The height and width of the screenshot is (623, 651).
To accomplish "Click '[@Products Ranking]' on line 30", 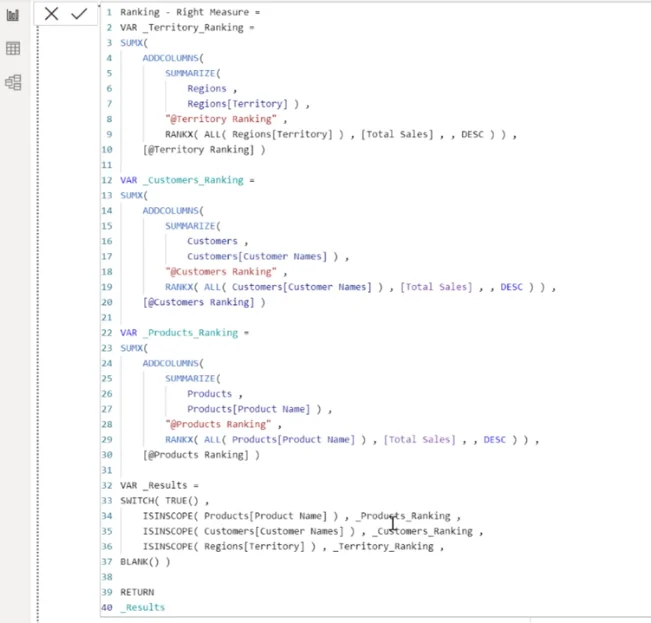I will (x=196, y=455).
